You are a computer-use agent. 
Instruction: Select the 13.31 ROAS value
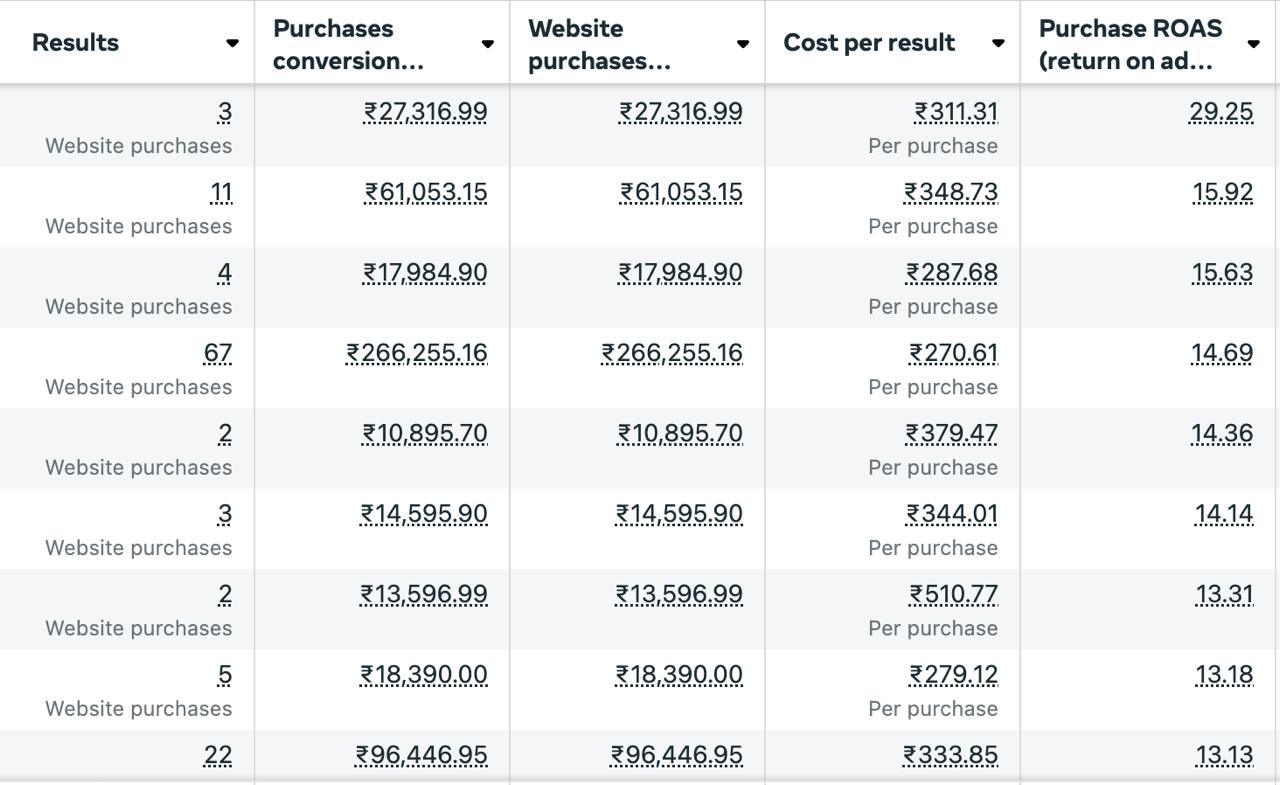(1224, 594)
